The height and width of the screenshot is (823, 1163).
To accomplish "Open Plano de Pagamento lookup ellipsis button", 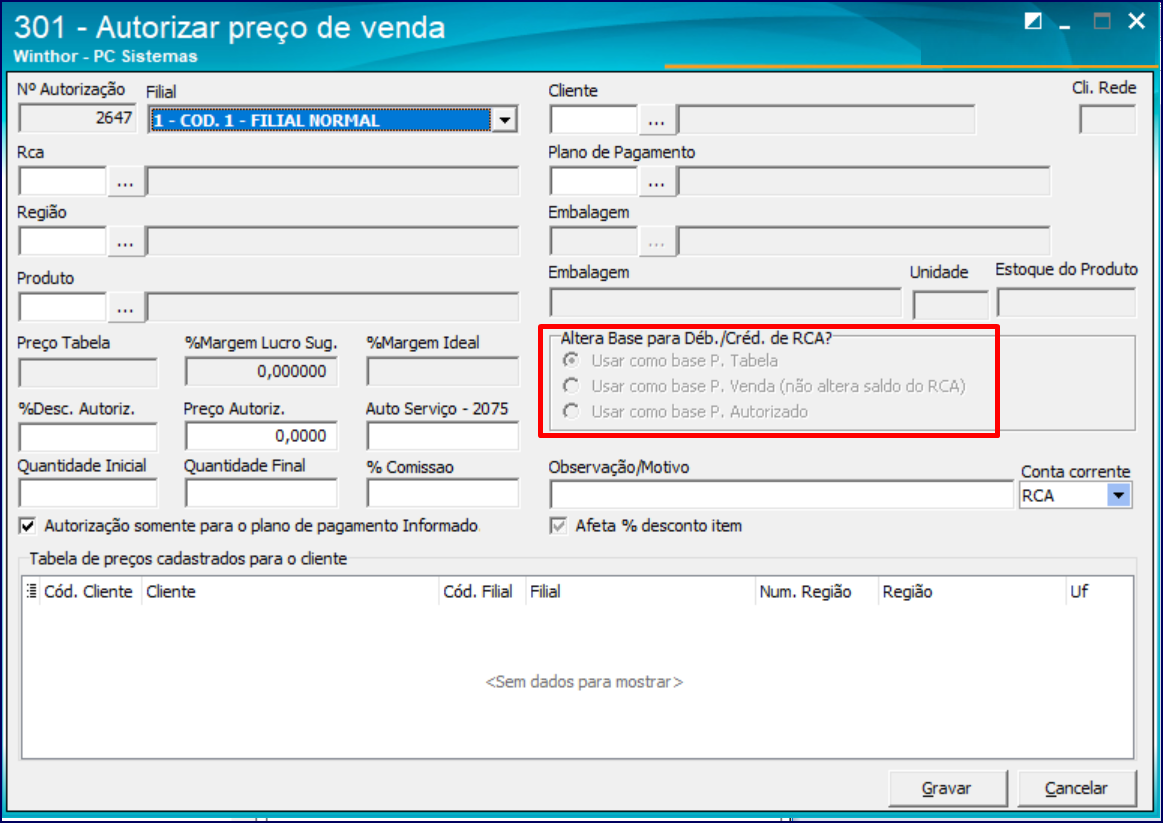I will [656, 181].
